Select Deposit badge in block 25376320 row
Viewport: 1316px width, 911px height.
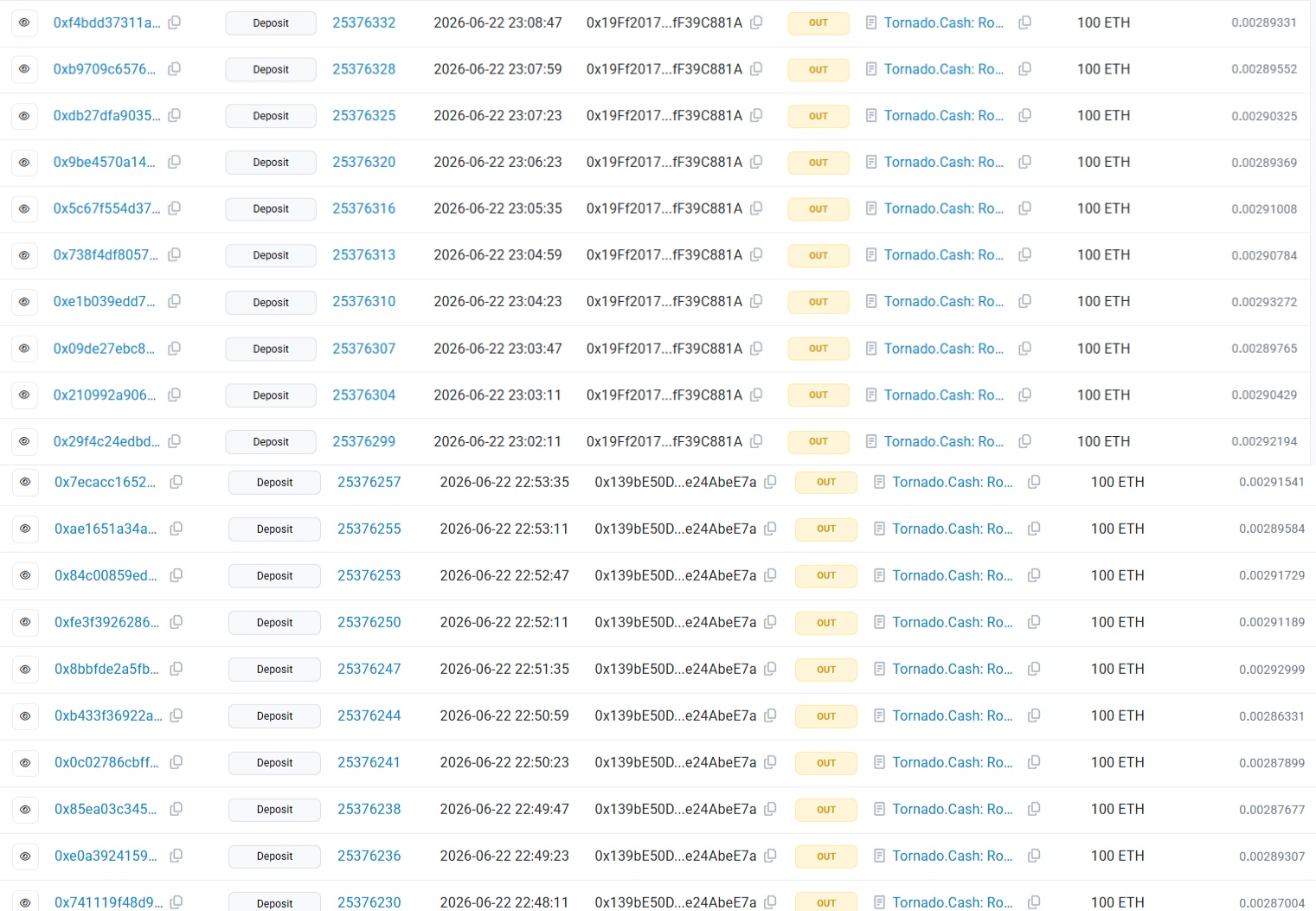pos(271,162)
